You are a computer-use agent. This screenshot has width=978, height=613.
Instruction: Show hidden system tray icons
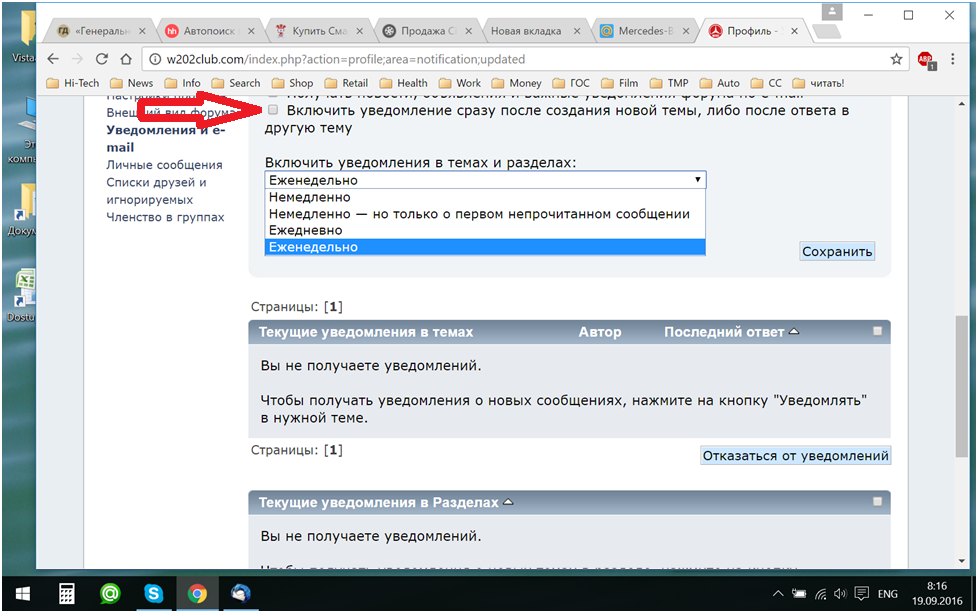[778, 594]
